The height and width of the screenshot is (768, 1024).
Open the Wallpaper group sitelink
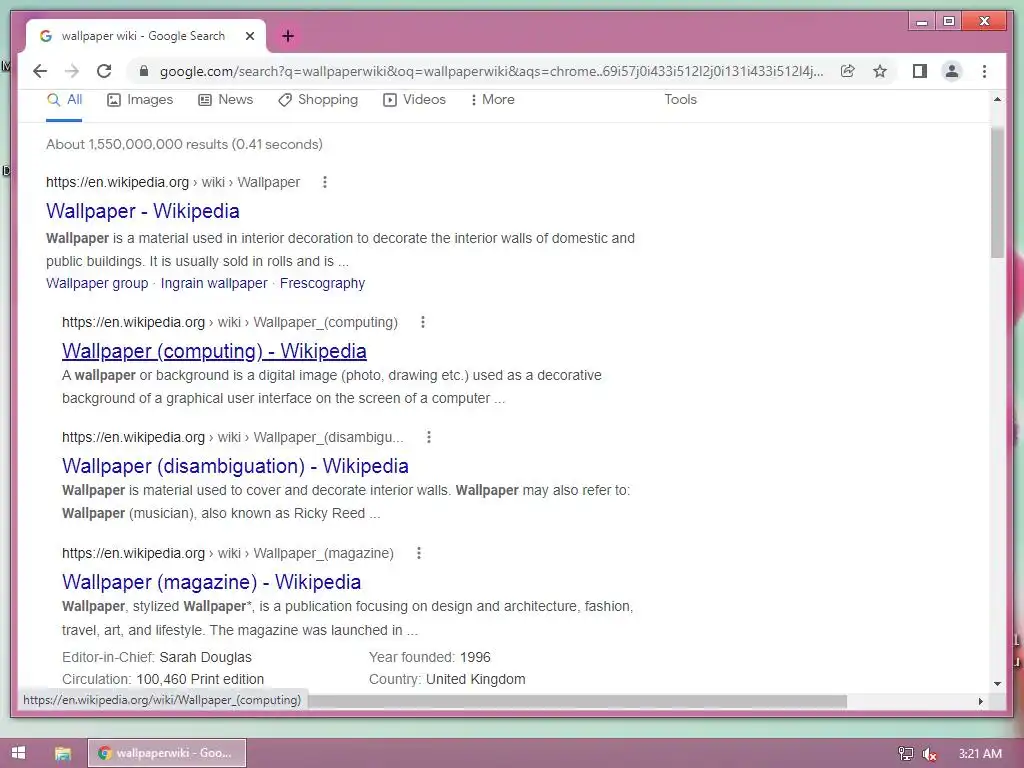(x=97, y=283)
